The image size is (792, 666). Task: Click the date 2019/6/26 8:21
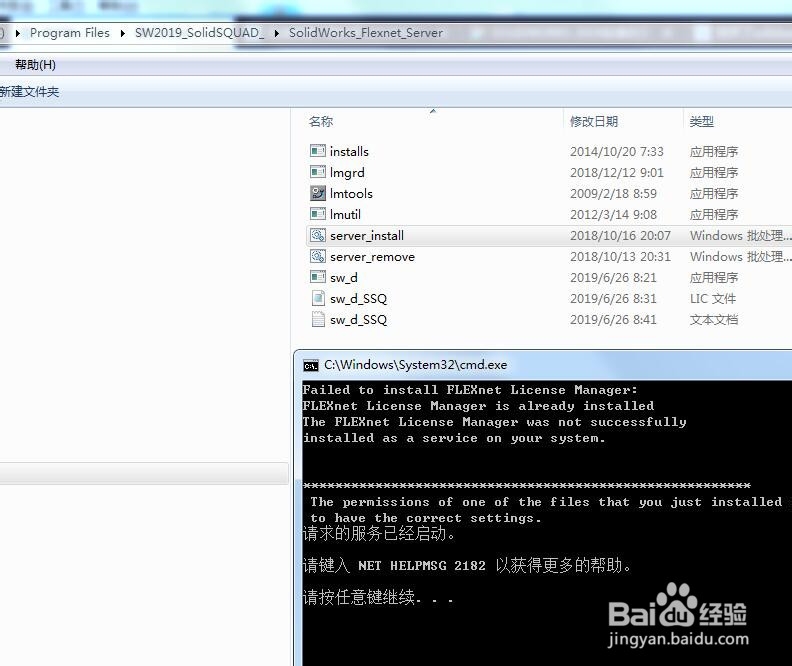[x=613, y=278]
